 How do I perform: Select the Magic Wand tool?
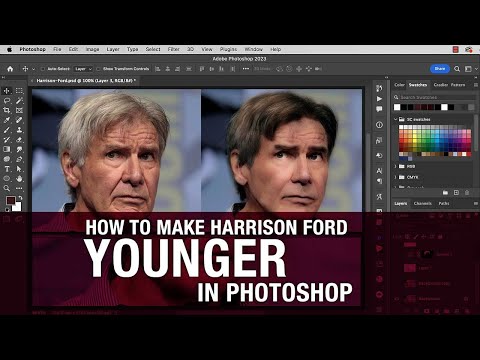tap(19, 100)
